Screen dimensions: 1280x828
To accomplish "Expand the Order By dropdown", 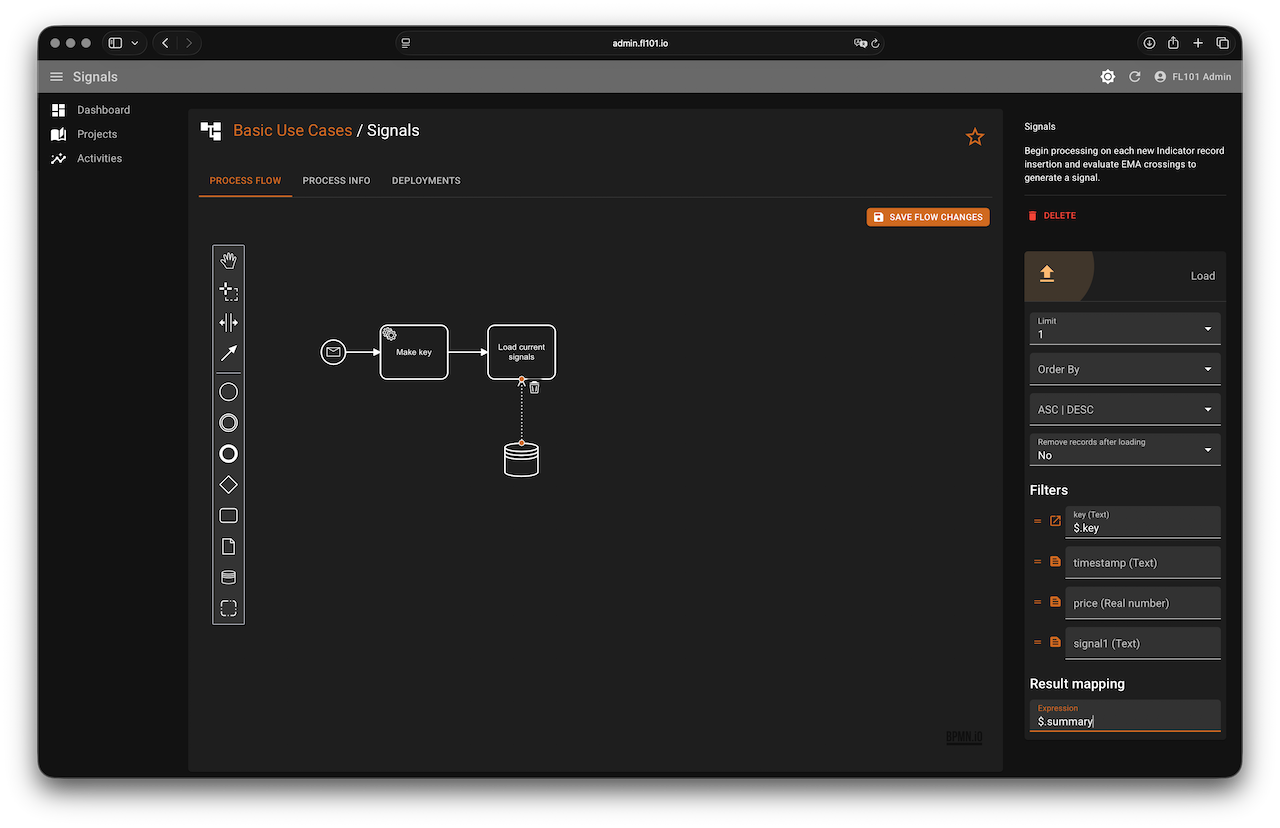I will point(1125,369).
